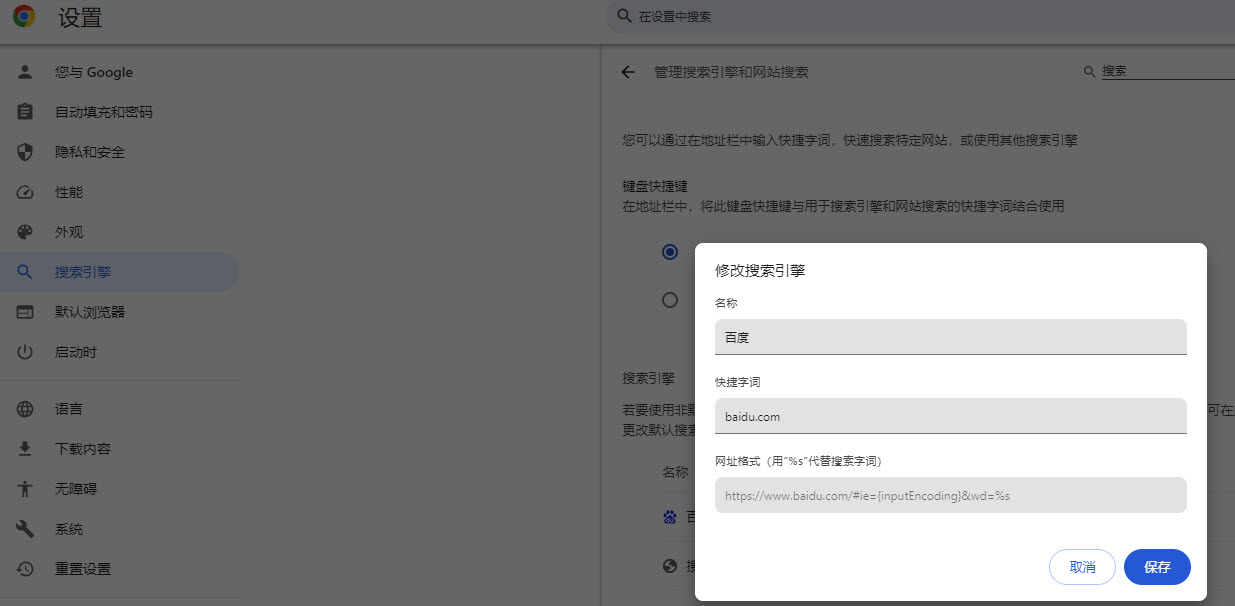Click the 键盘快捷键 section heading
This screenshot has width=1235, height=606.
(x=655, y=186)
